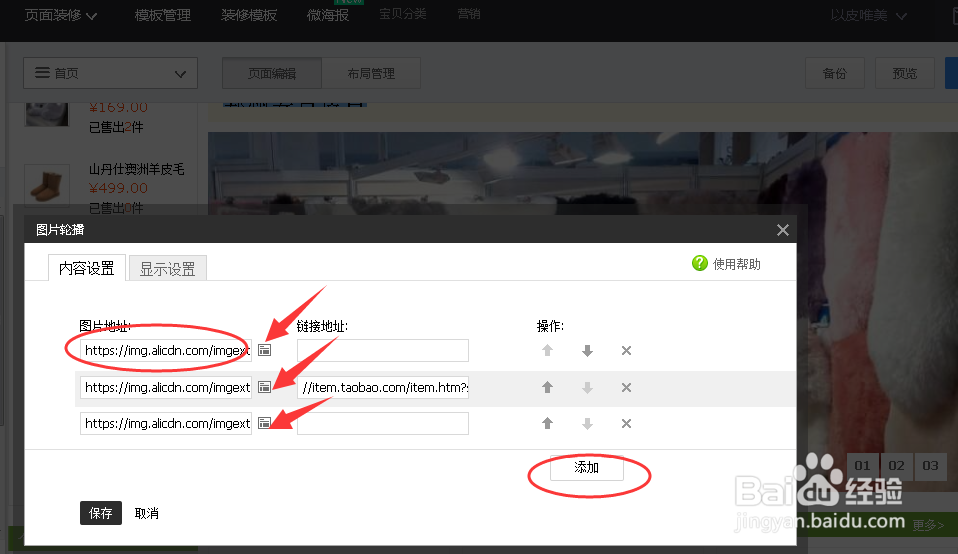Move the taobao link row down
The width and height of the screenshot is (958, 554).
tap(587, 387)
